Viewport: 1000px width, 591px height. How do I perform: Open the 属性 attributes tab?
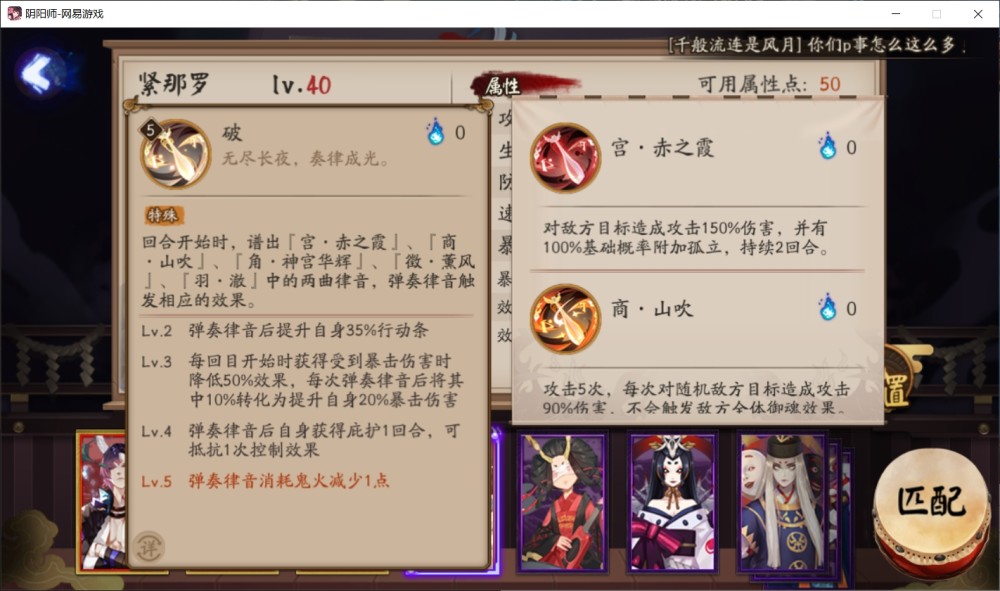pos(504,85)
